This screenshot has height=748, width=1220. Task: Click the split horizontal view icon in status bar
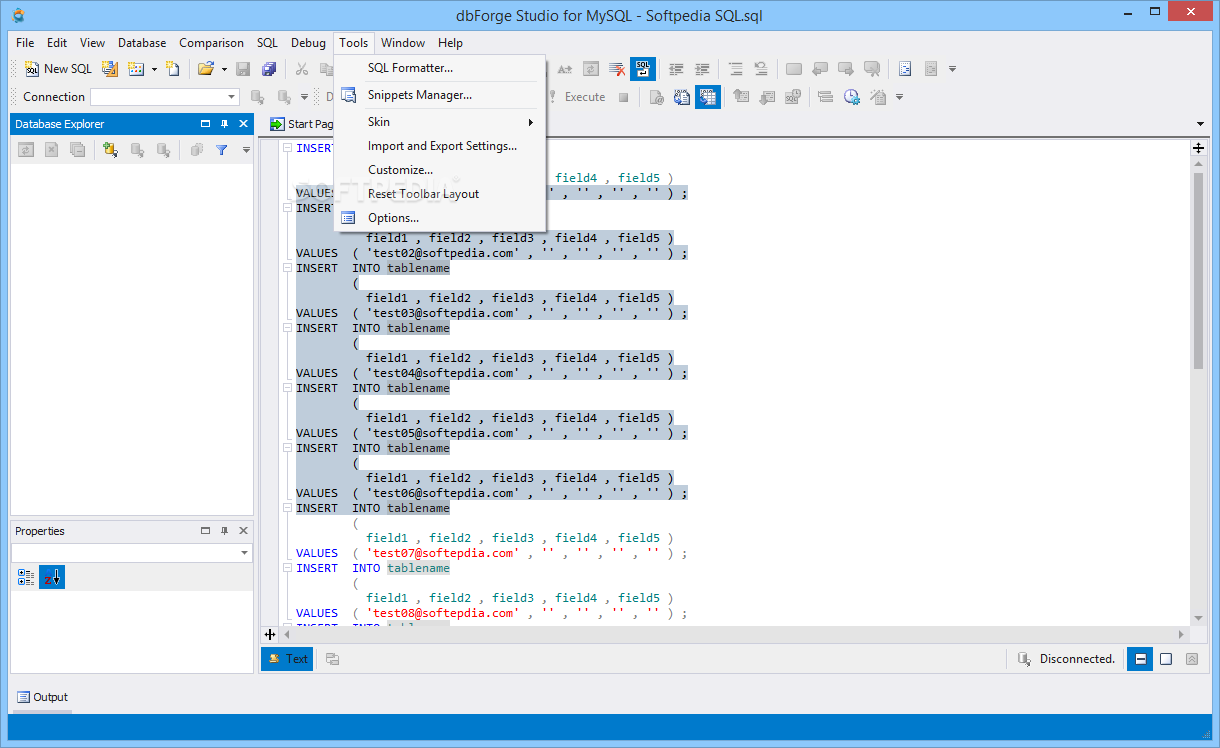point(1140,659)
